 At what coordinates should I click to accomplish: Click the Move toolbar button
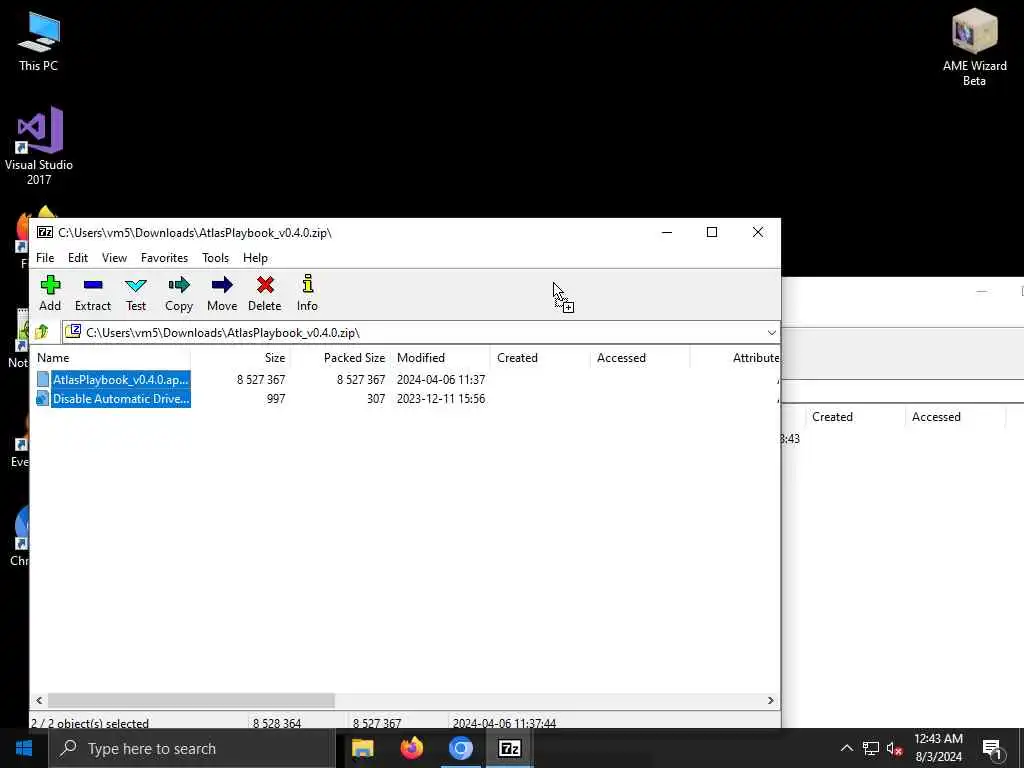(x=222, y=293)
